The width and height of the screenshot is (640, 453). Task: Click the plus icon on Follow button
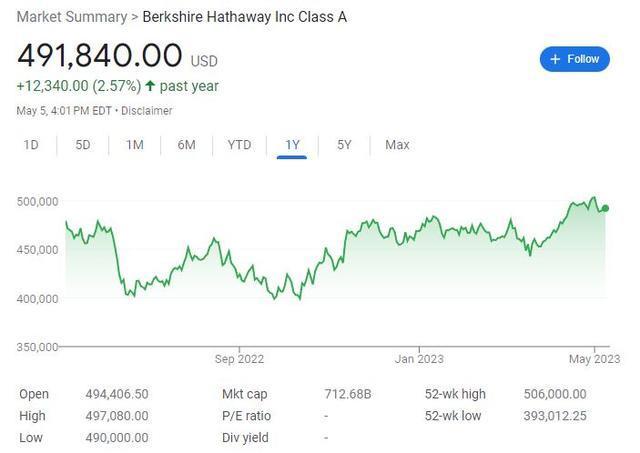[555, 59]
